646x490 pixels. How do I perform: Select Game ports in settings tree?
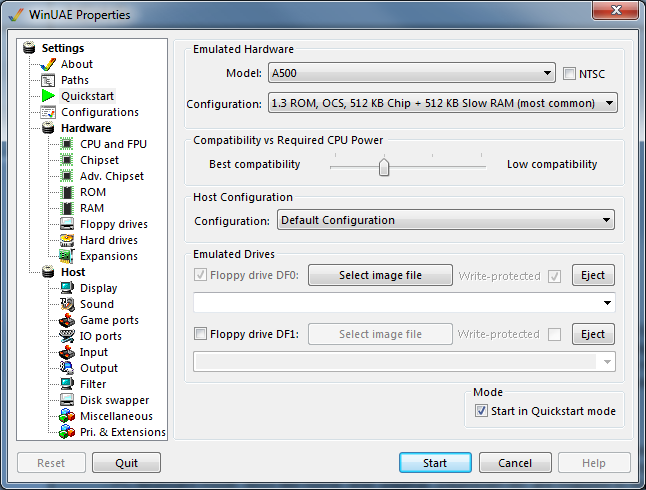109,320
